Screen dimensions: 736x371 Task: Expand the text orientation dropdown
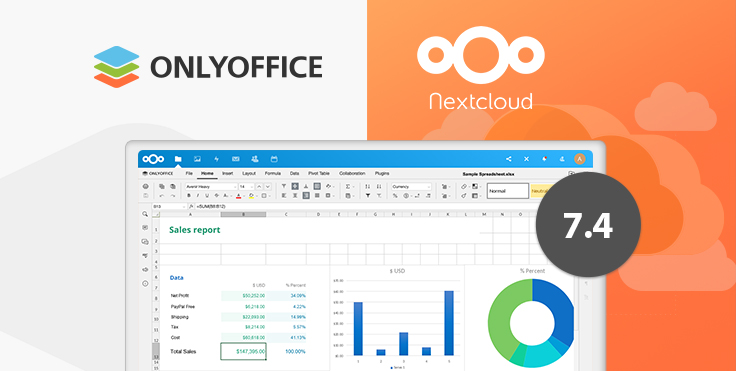(x=334, y=187)
